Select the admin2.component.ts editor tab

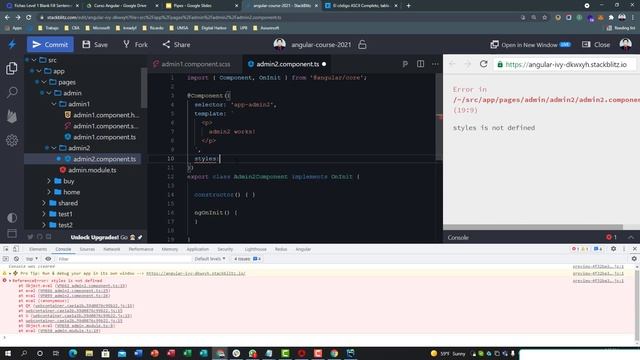point(288,64)
